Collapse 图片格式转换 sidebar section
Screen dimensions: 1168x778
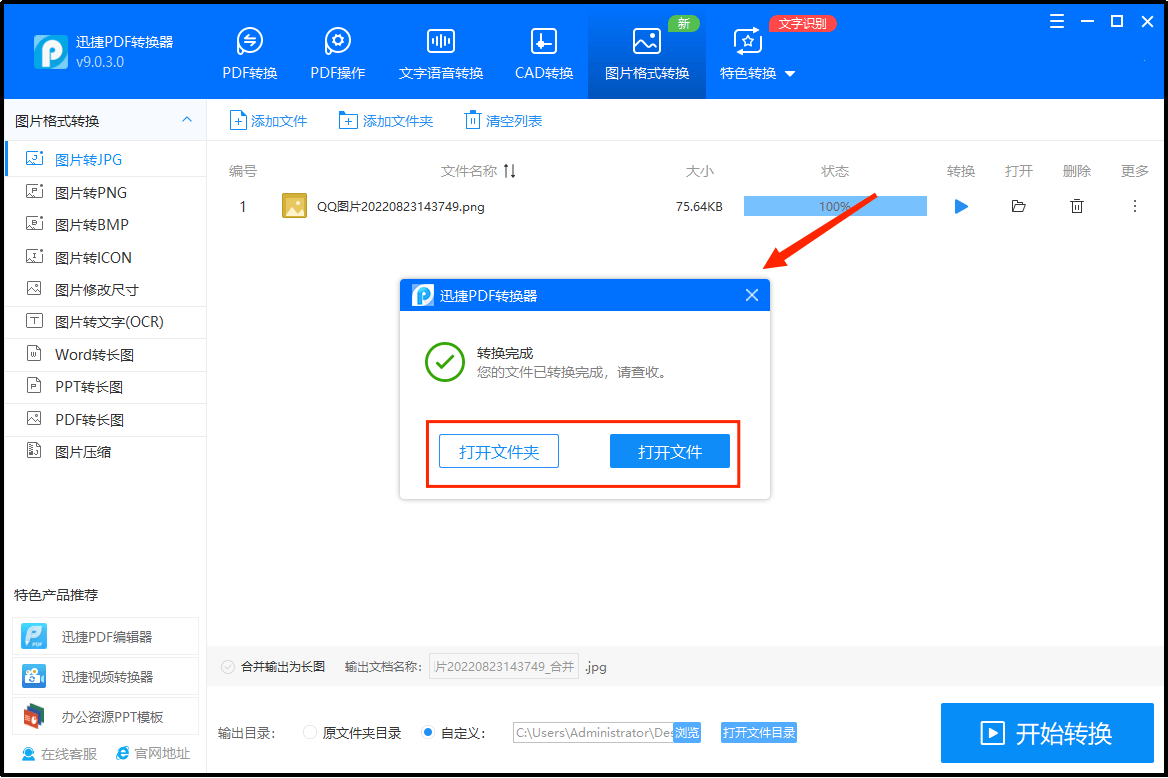pyautogui.click(x=186, y=121)
